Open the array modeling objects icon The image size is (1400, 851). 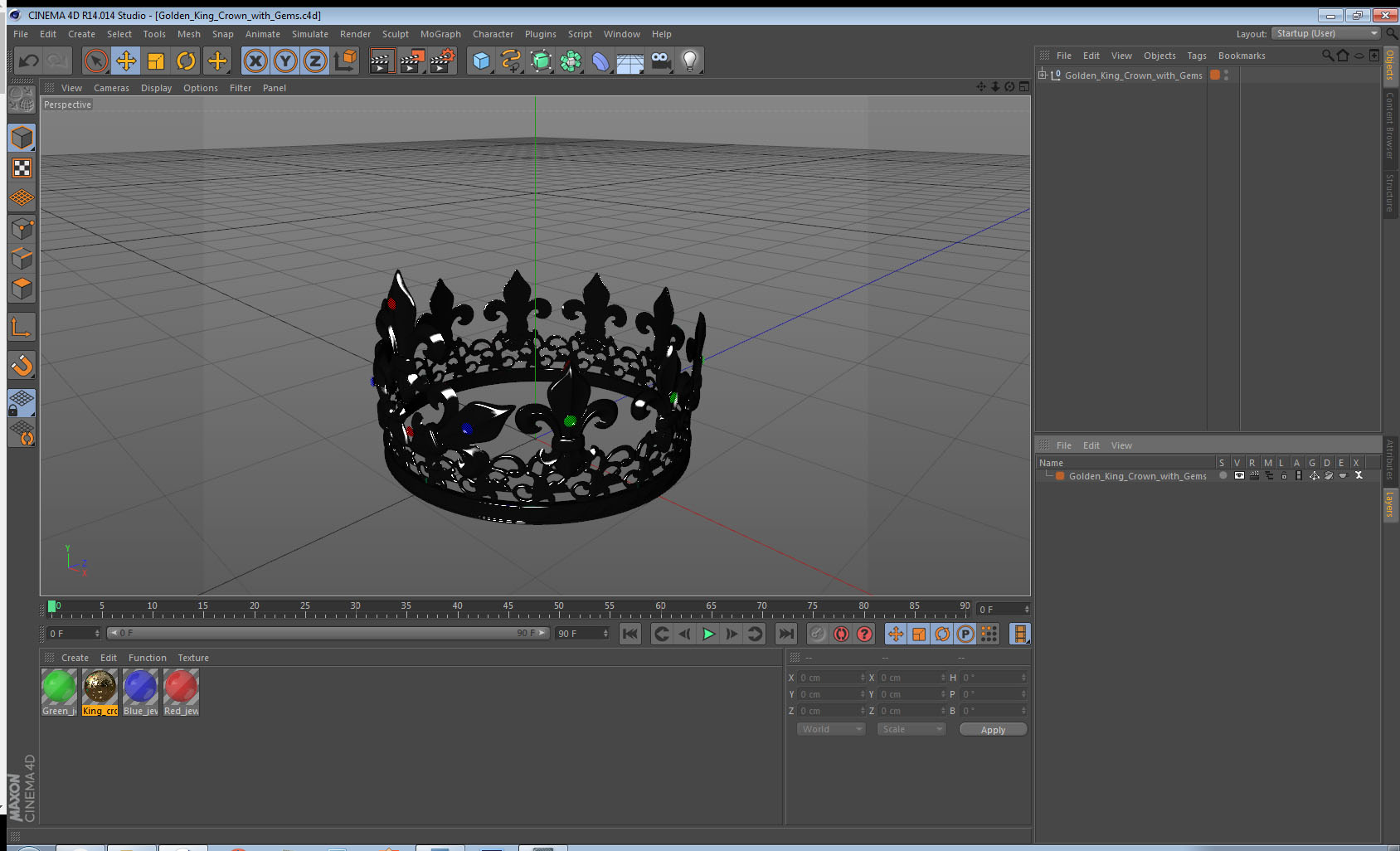click(x=571, y=61)
